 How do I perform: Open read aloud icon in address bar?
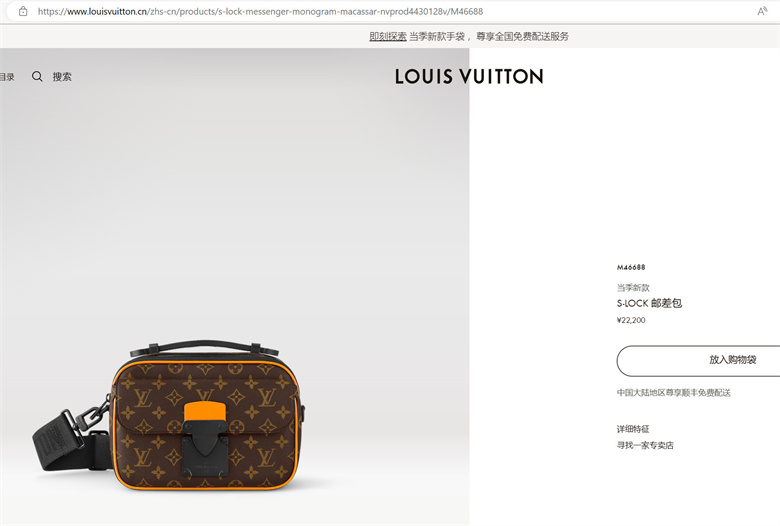[762, 11]
